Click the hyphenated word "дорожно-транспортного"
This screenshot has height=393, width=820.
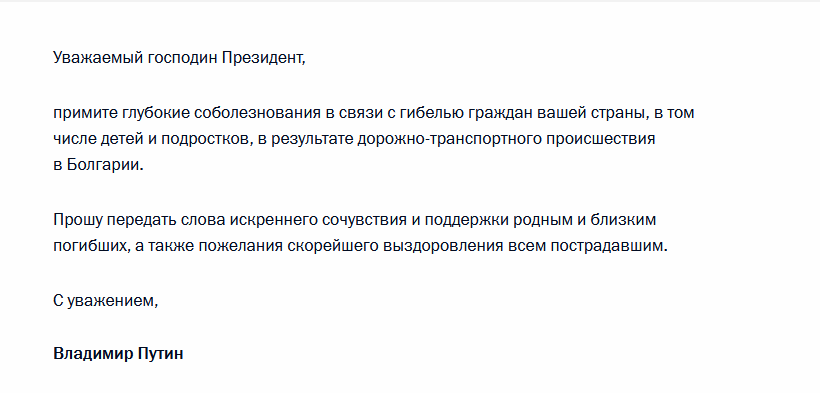coord(450,139)
